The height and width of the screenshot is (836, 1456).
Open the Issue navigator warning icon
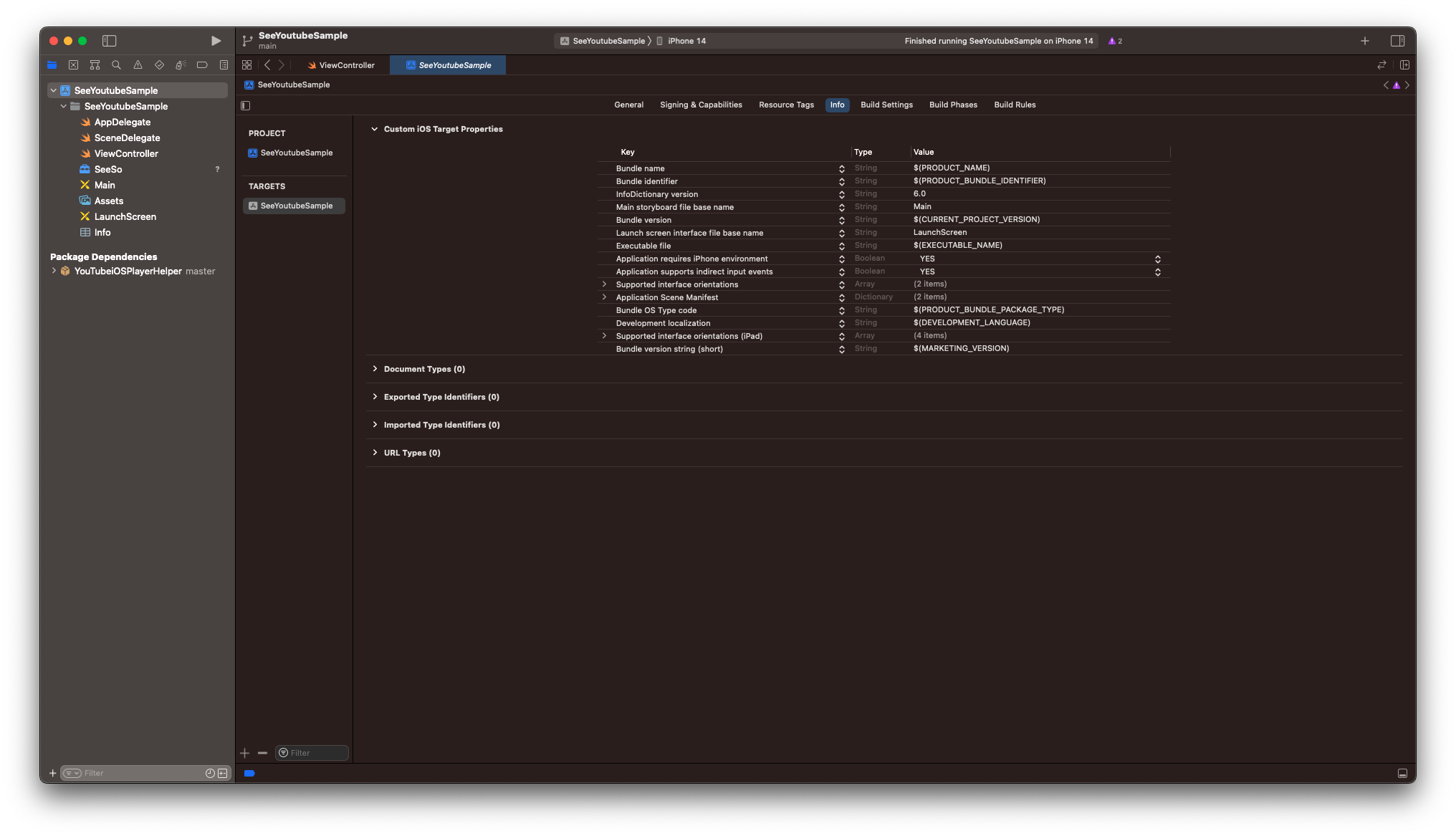138,65
